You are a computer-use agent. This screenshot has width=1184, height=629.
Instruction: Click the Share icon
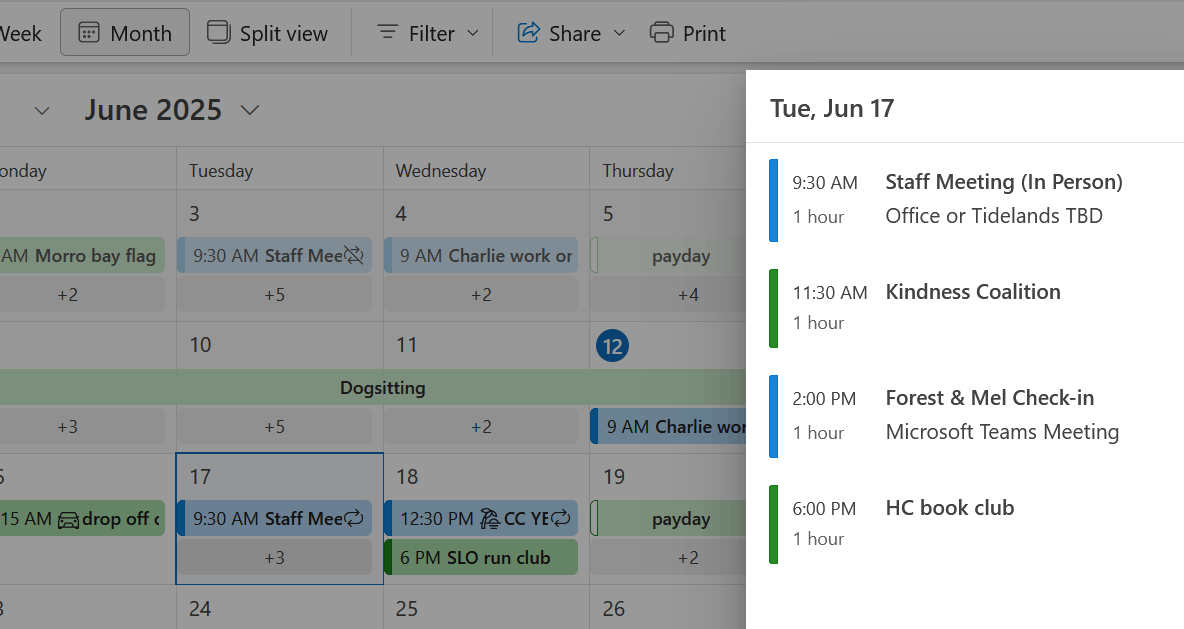pos(528,33)
